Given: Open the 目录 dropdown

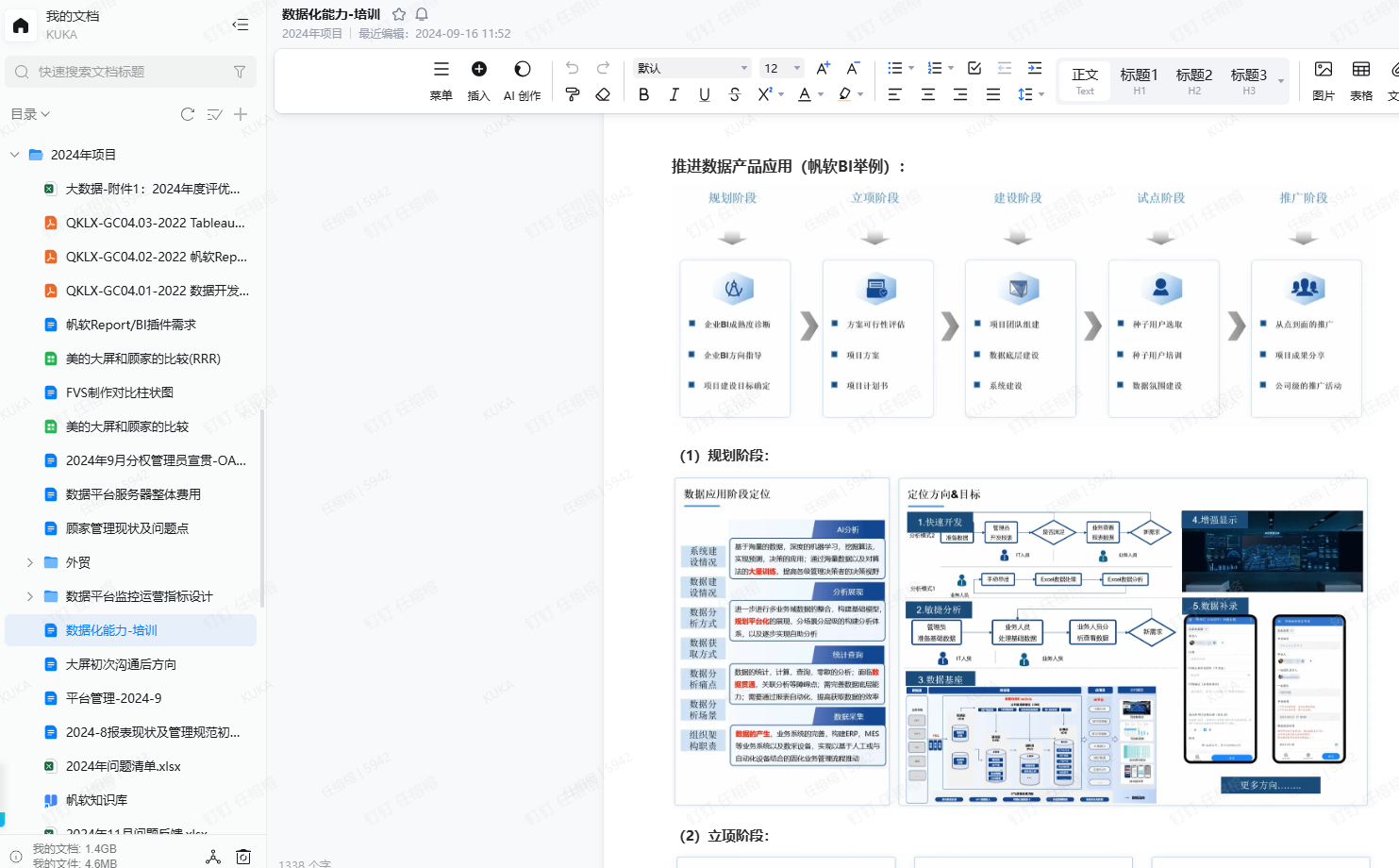Looking at the screenshot, I should [30, 114].
